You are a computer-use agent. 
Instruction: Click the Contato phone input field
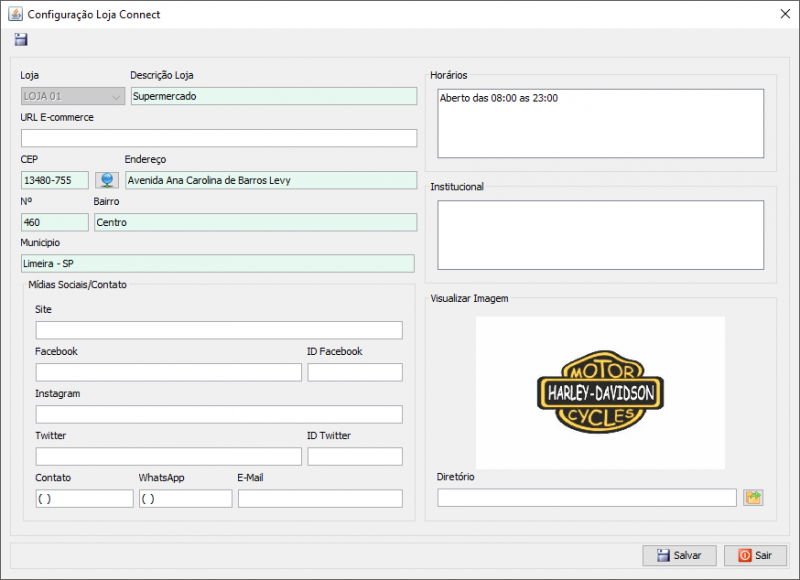coord(84,498)
